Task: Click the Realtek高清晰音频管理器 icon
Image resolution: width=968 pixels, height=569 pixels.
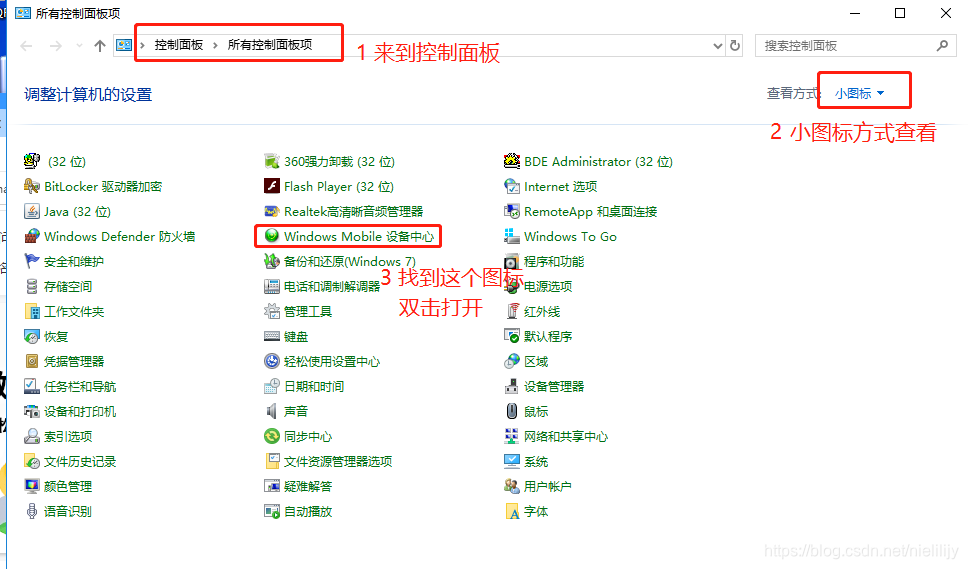Action: (x=272, y=212)
